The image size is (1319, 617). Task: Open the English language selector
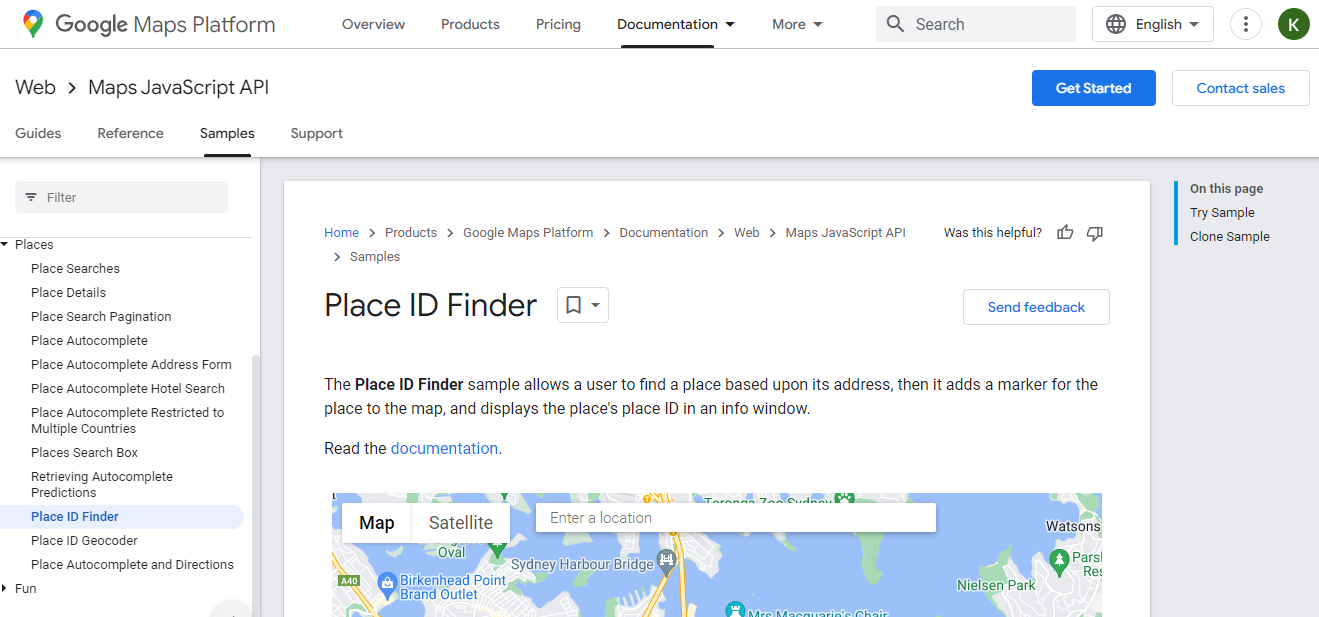click(1153, 24)
